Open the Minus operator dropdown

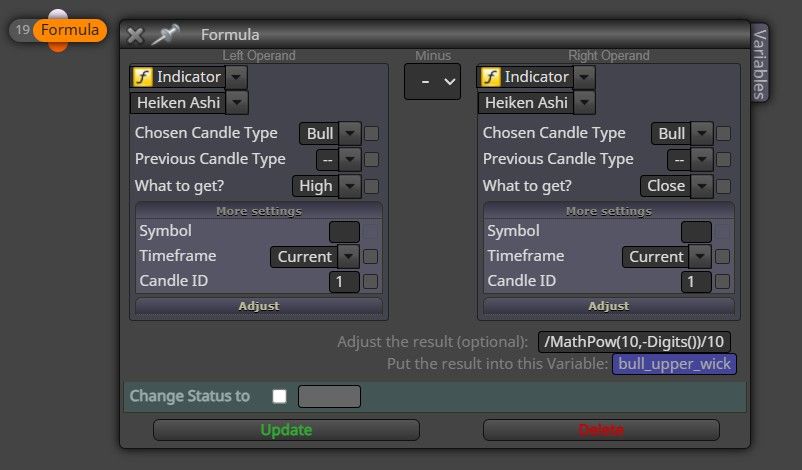coord(432,81)
